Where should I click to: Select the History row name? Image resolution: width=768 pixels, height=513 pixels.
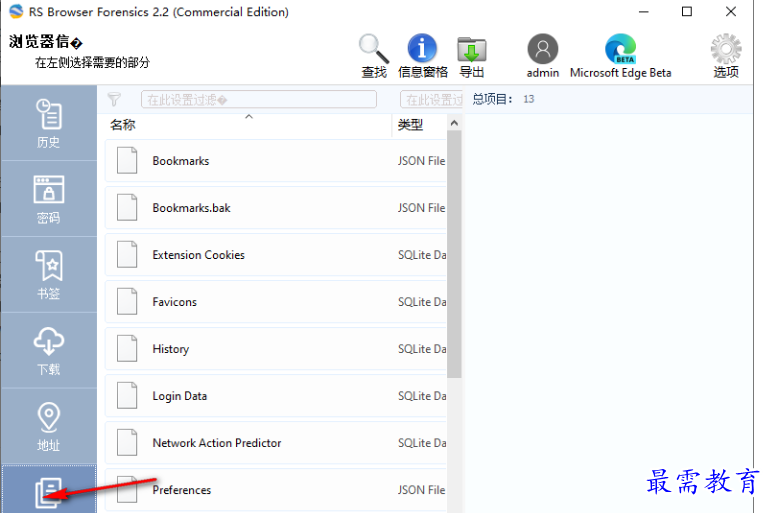[170, 349]
